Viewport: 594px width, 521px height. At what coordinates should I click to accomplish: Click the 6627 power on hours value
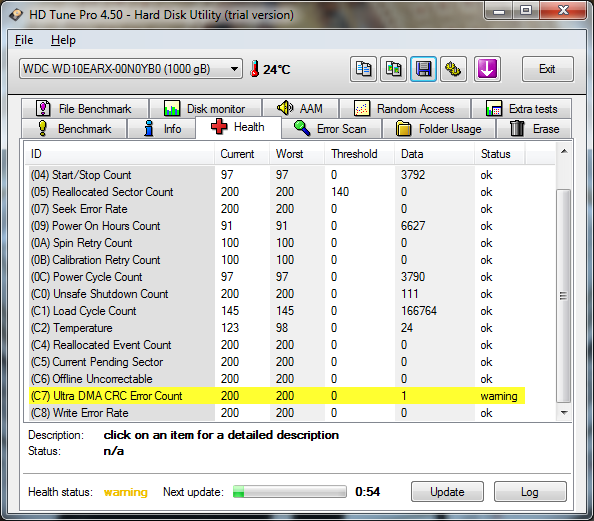pyautogui.click(x=413, y=226)
